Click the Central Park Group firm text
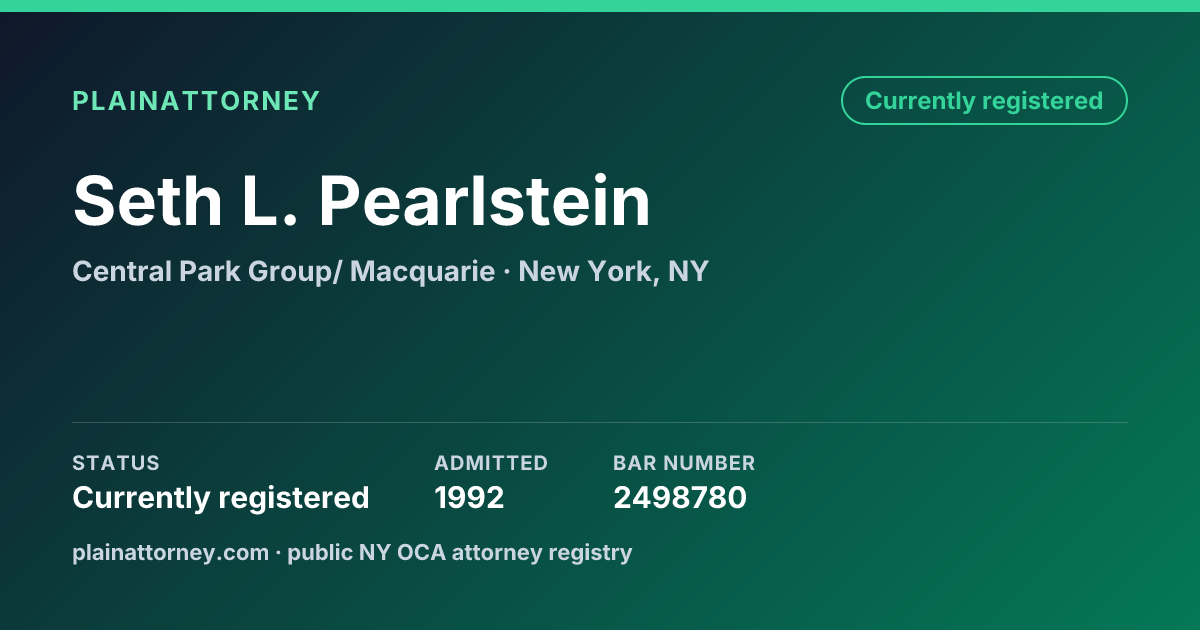Screen dimensions: 1200x630 [x=203, y=271]
